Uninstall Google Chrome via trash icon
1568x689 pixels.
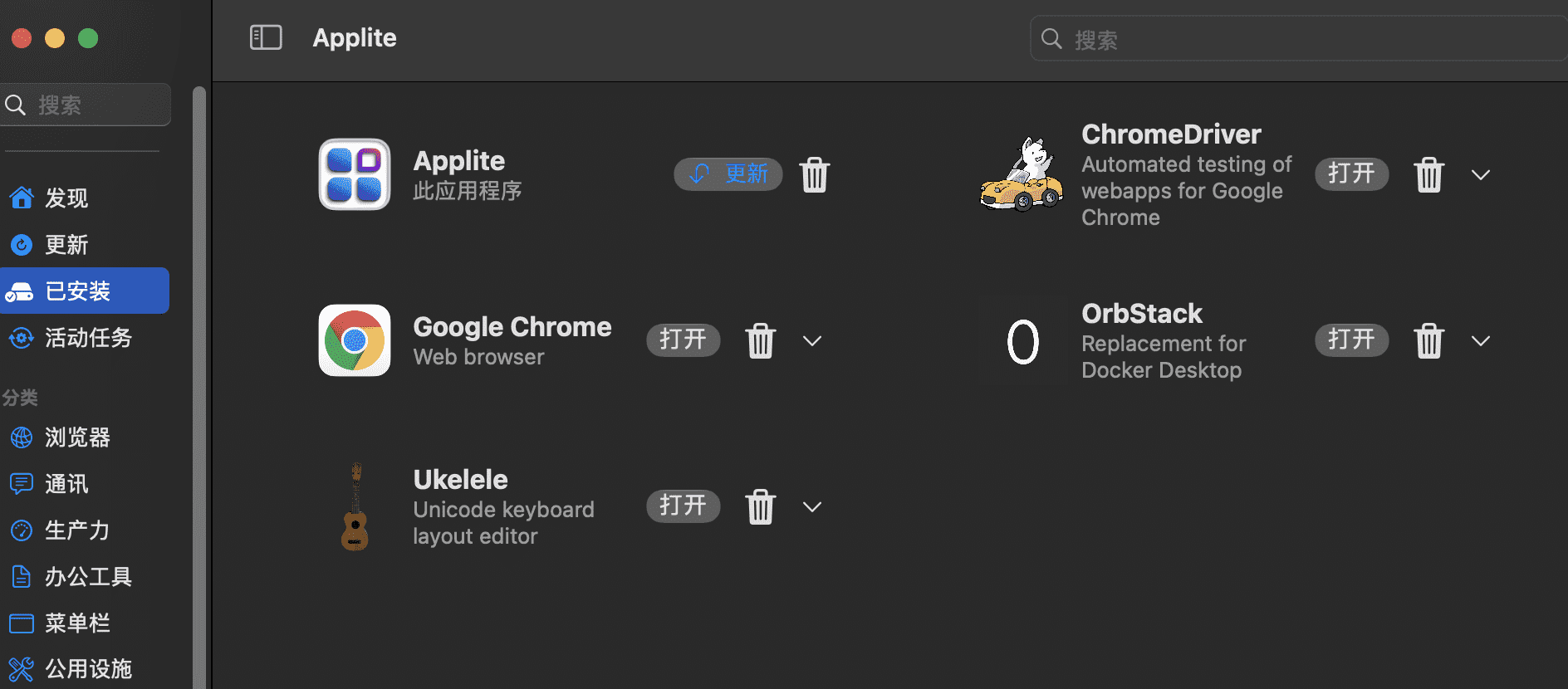pos(760,340)
